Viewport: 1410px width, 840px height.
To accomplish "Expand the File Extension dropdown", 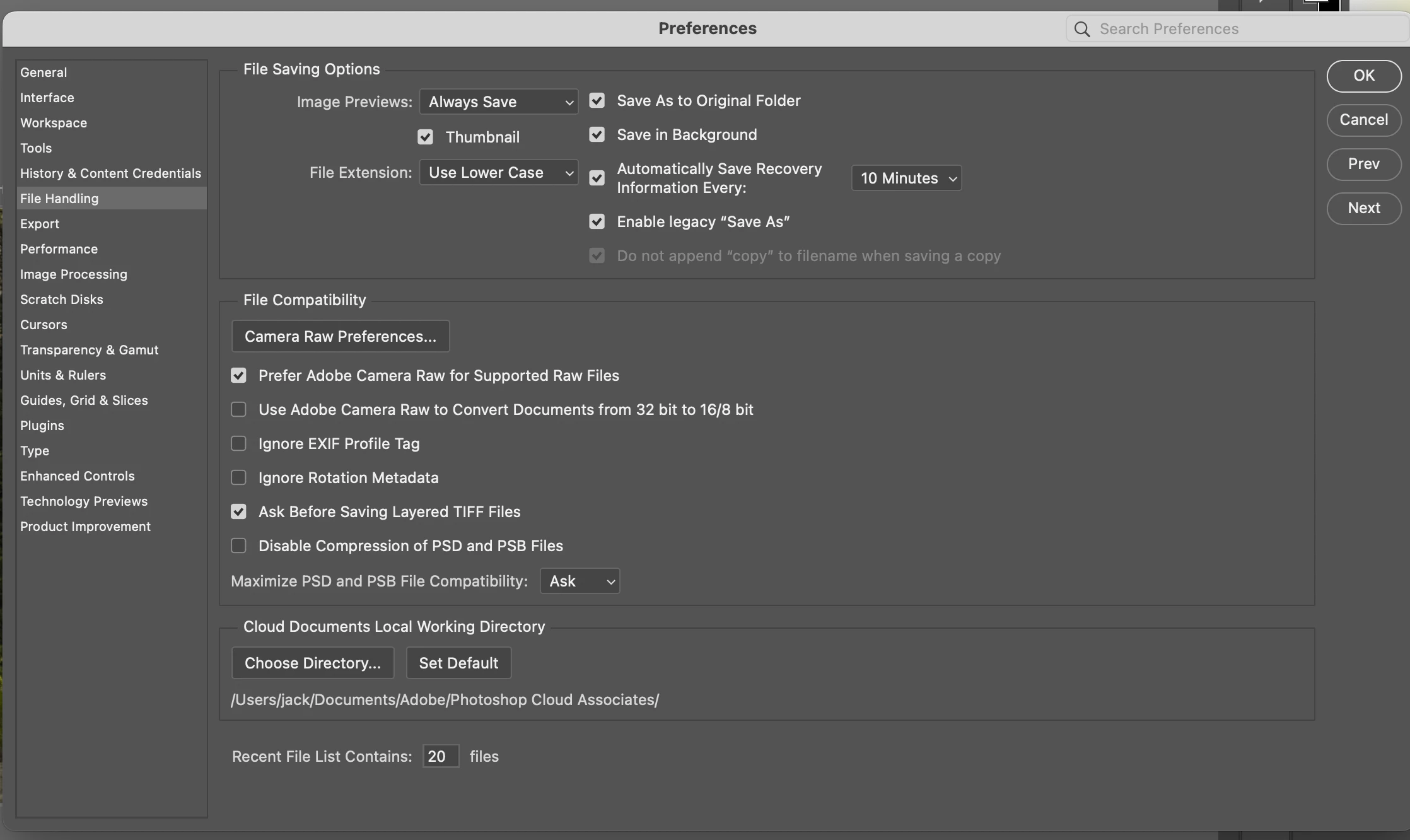I will click(x=498, y=173).
